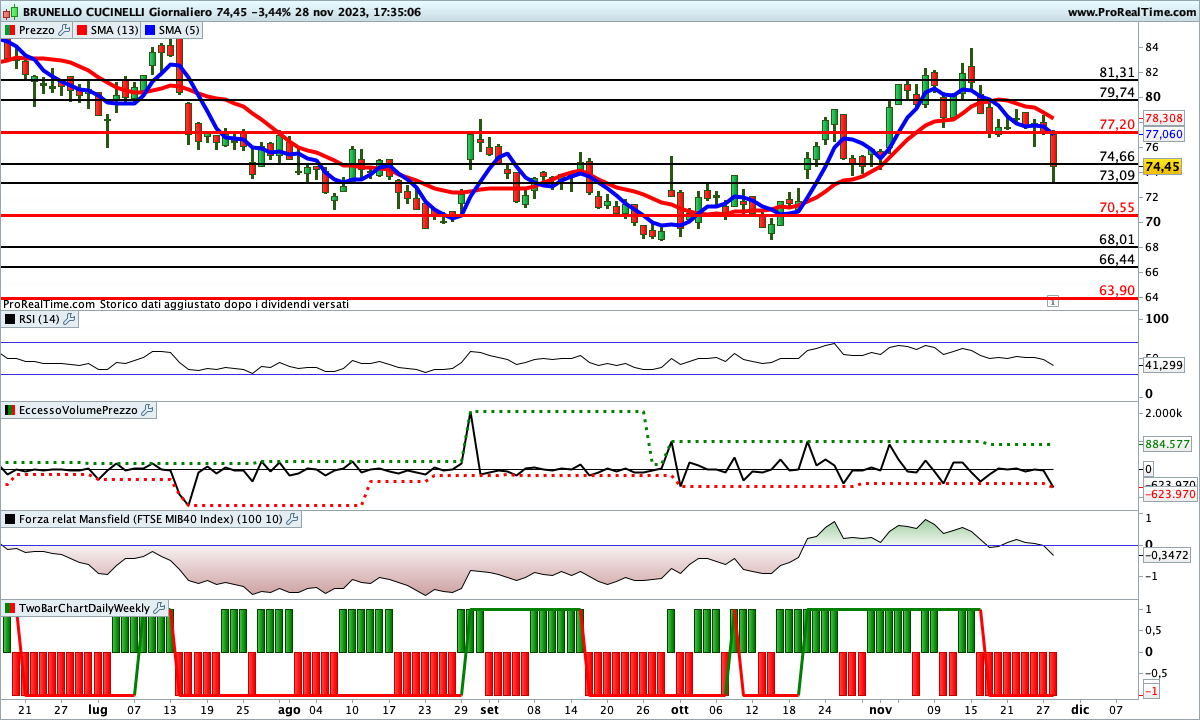Click the Storico dati aggiustato dividendi notice

point(222,303)
